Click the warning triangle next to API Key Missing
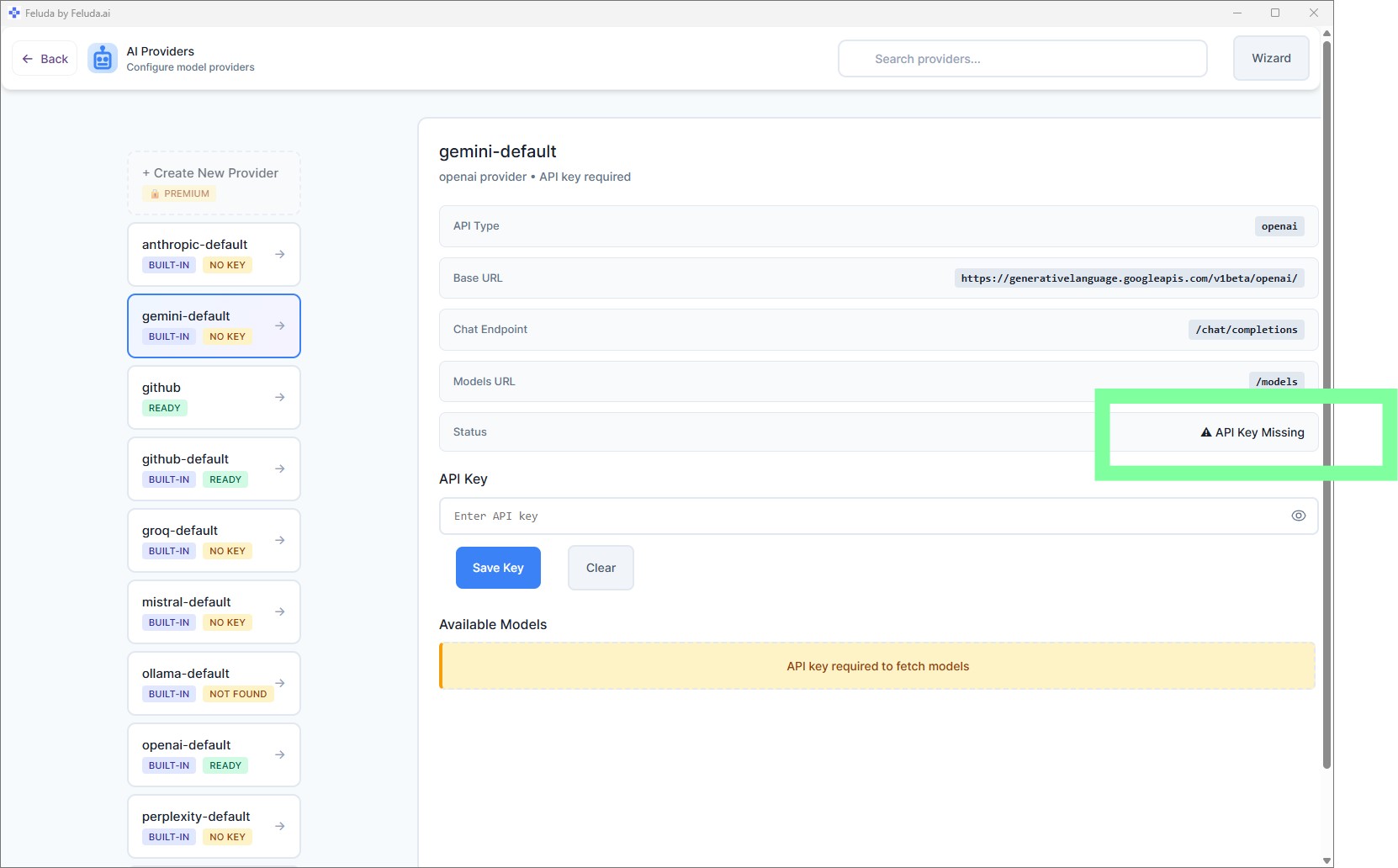1398x868 pixels. tap(1205, 431)
